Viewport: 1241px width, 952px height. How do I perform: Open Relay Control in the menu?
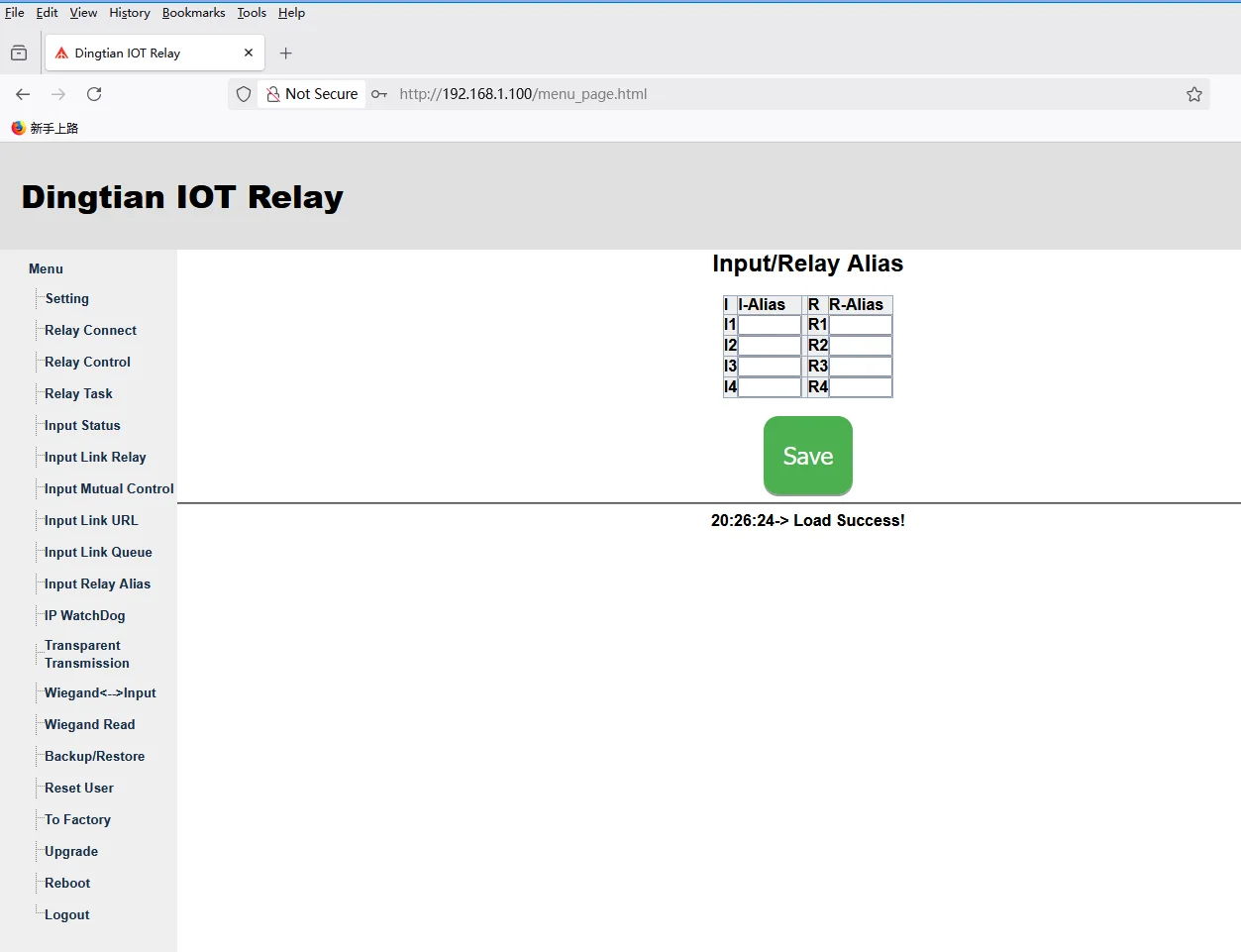pyautogui.click(x=87, y=362)
